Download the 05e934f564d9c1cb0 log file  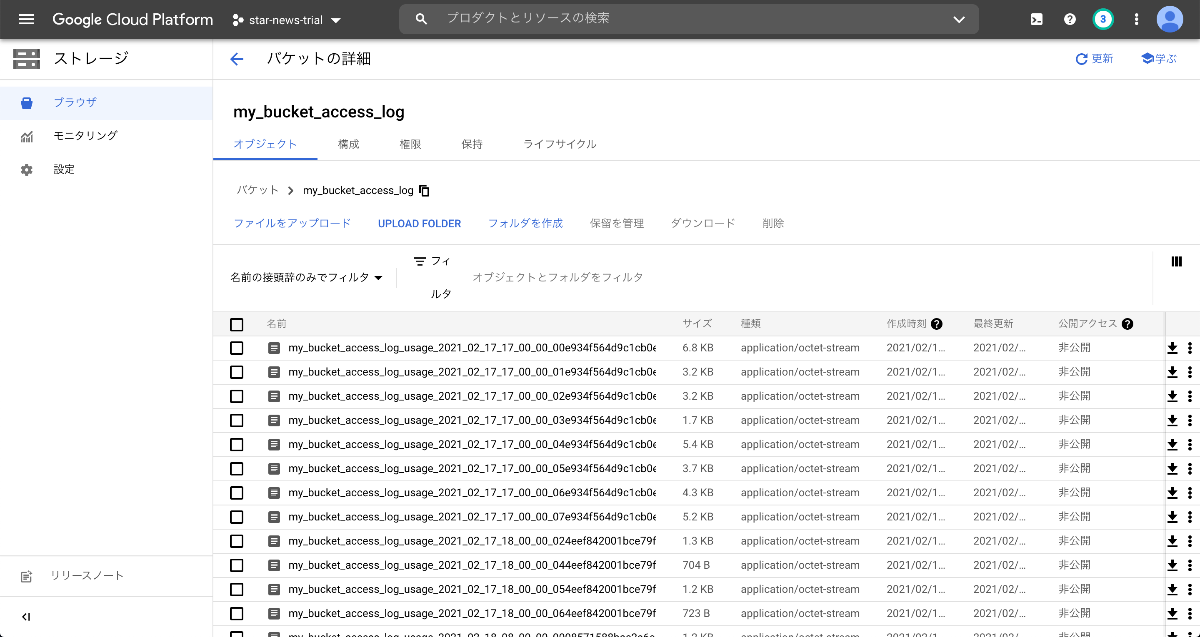pos(1172,469)
